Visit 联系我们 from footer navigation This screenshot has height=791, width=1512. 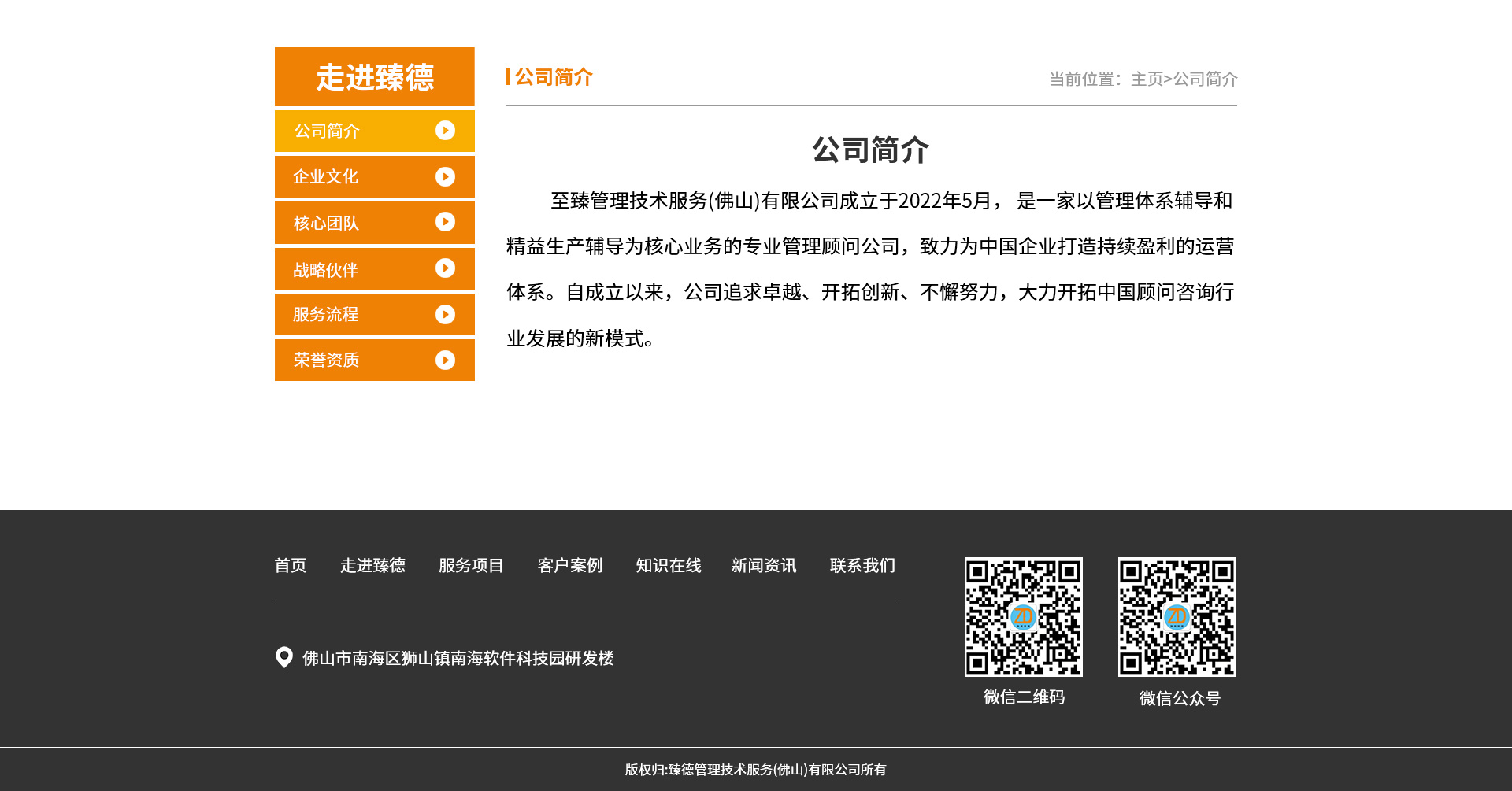862,566
